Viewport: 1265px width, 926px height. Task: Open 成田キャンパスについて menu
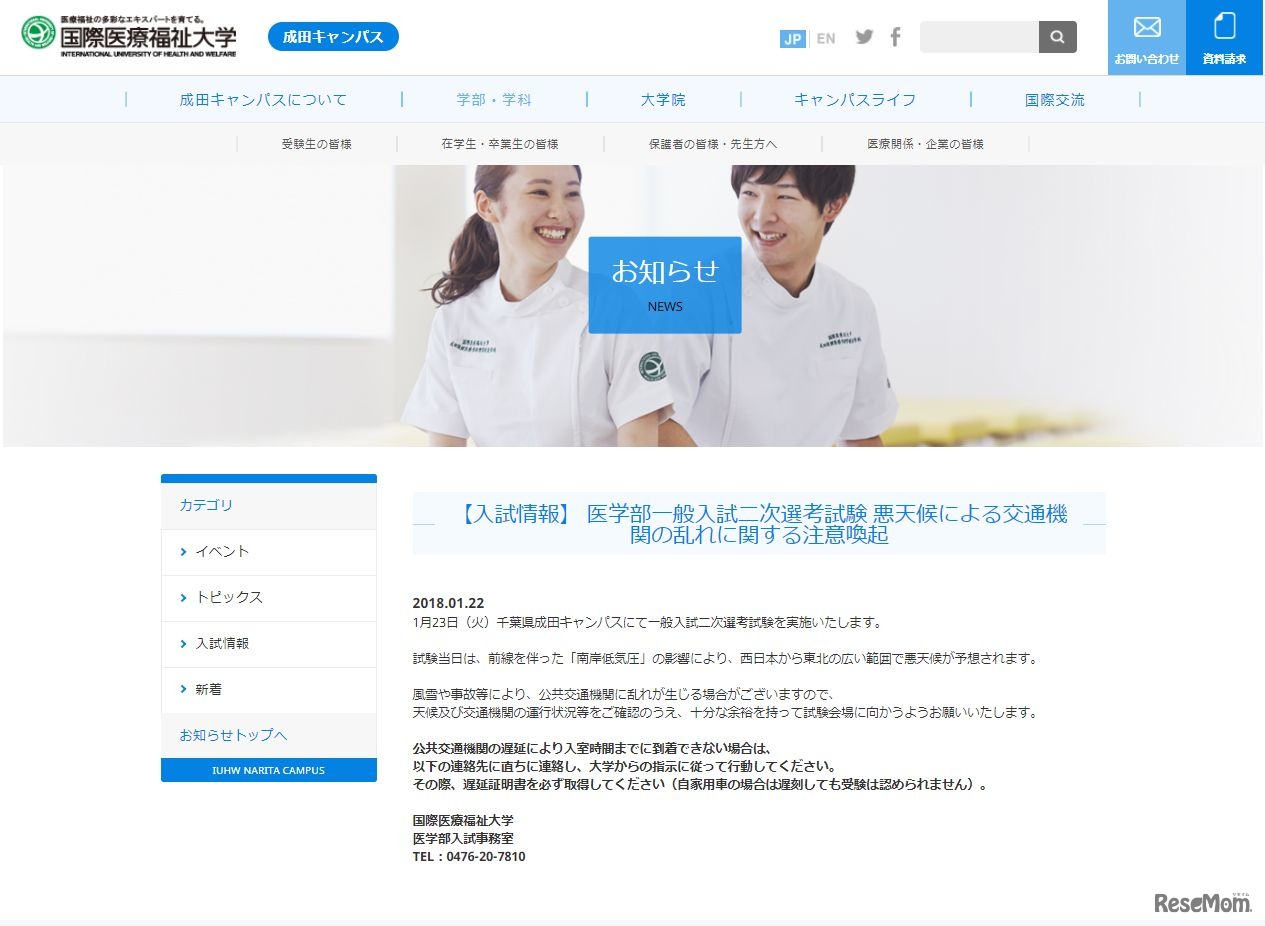(263, 100)
